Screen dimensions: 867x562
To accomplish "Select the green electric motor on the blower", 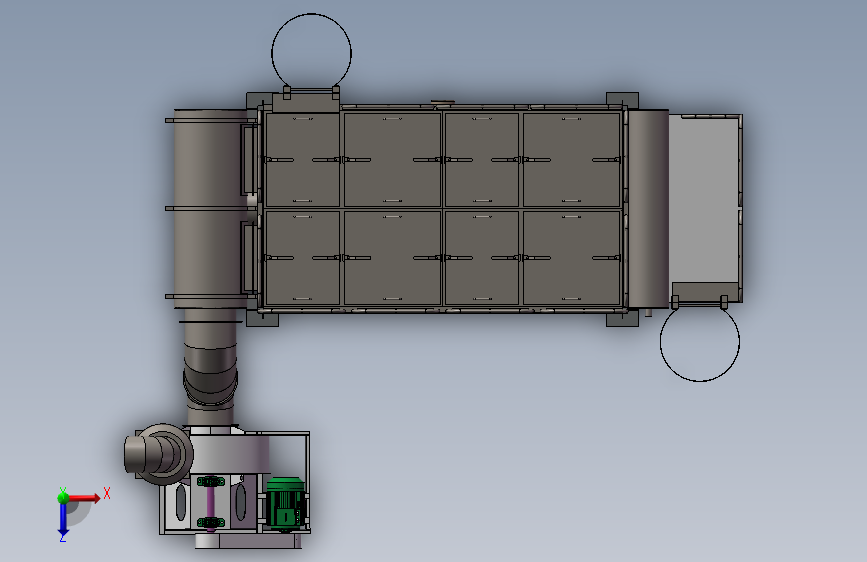I will pos(285,502).
